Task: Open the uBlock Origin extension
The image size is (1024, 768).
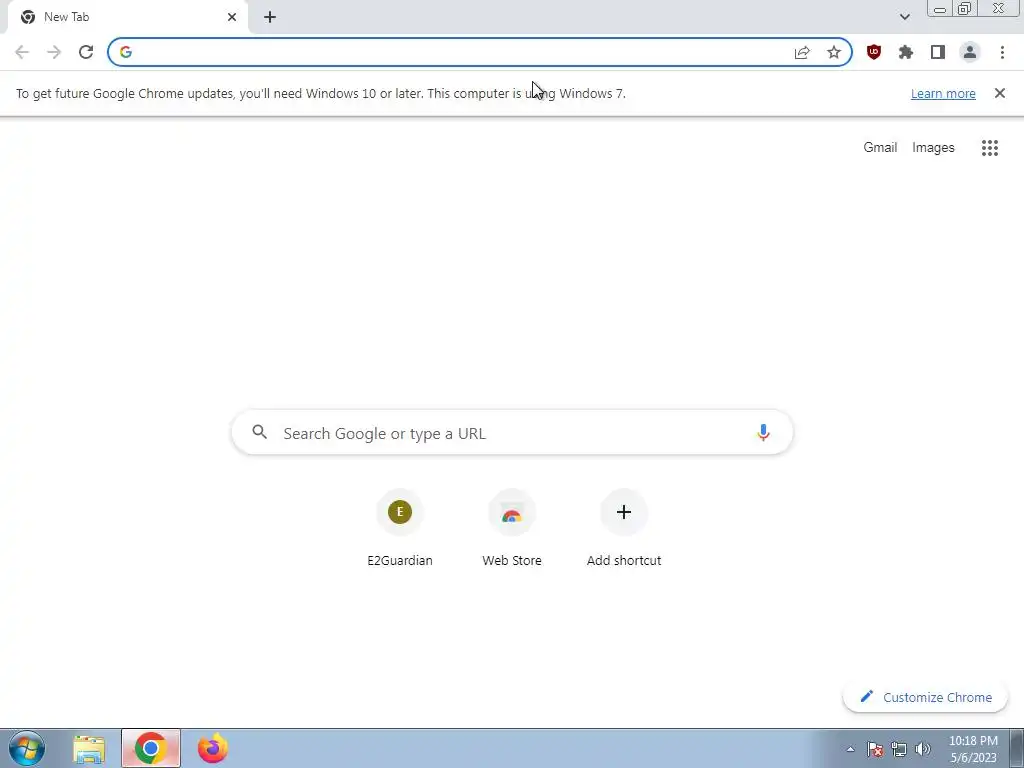Action: [874, 52]
